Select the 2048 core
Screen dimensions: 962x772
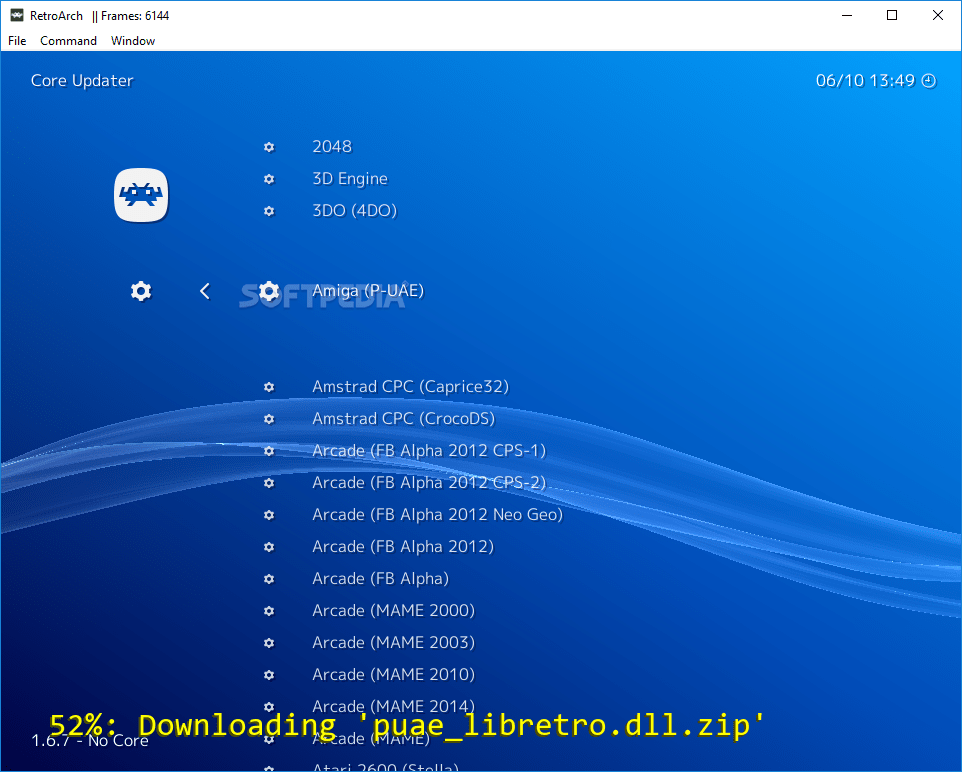pos(332,147)
